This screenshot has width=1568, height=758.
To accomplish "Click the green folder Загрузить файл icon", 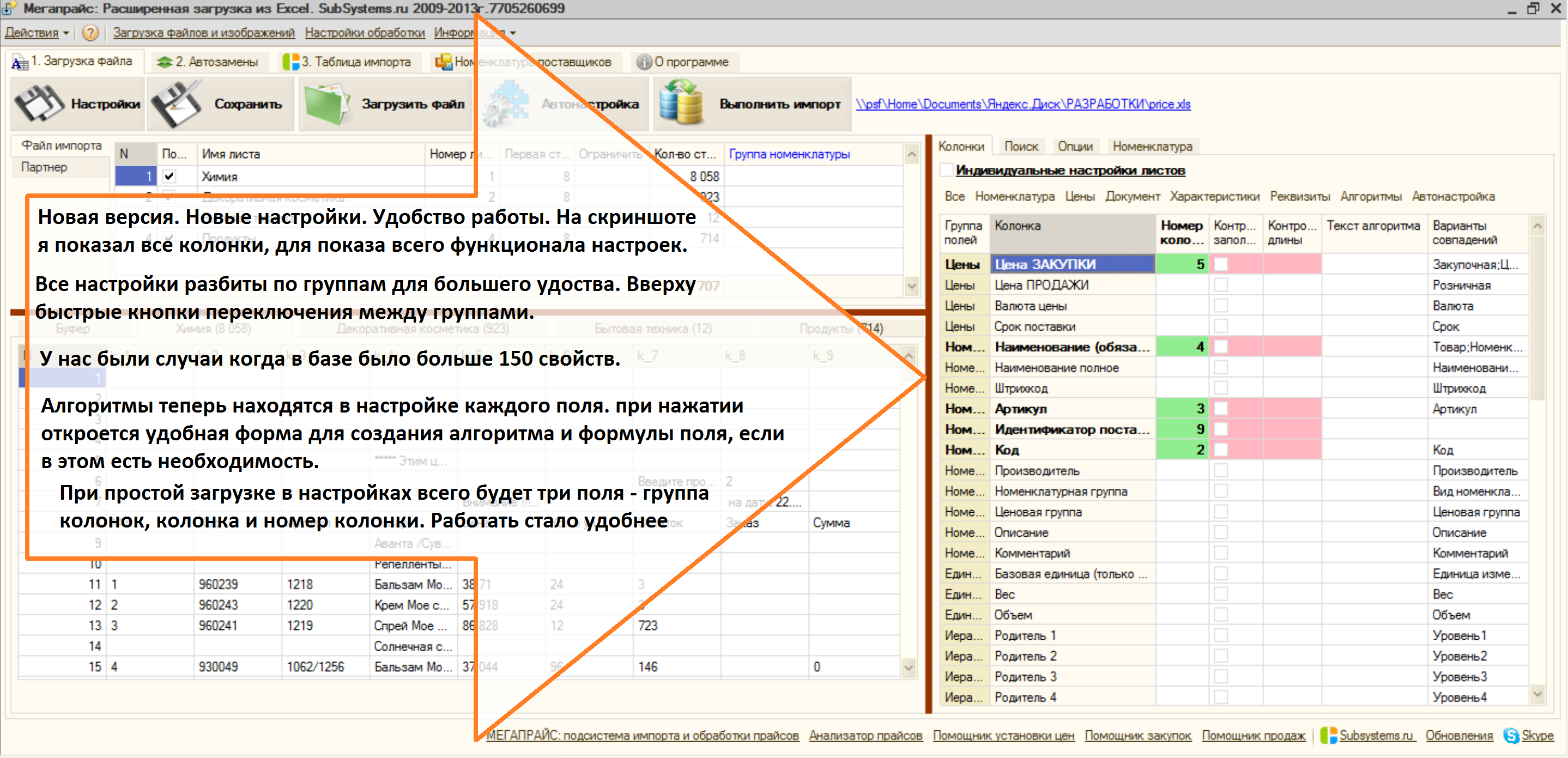I will pyautogui.click(x=328, y=104).
